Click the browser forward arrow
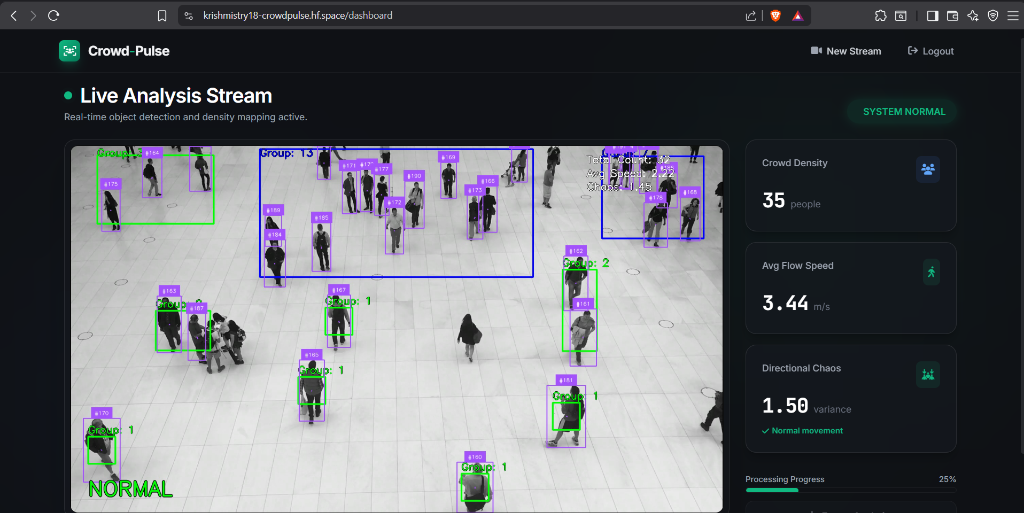This screenshot has height=513, width=1024. (33, 16)
